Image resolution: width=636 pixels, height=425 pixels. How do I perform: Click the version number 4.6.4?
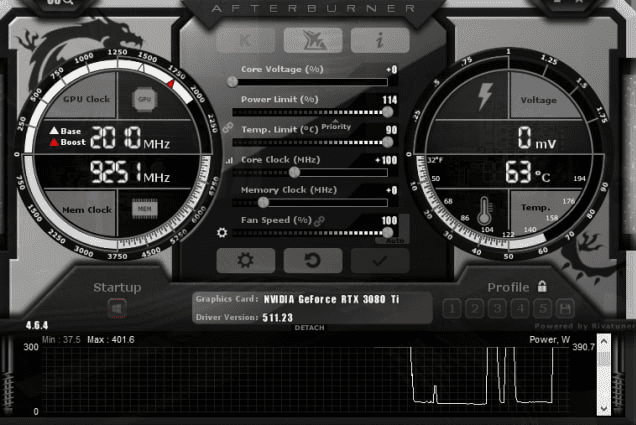pyautogui.click(x=37, y=326)
